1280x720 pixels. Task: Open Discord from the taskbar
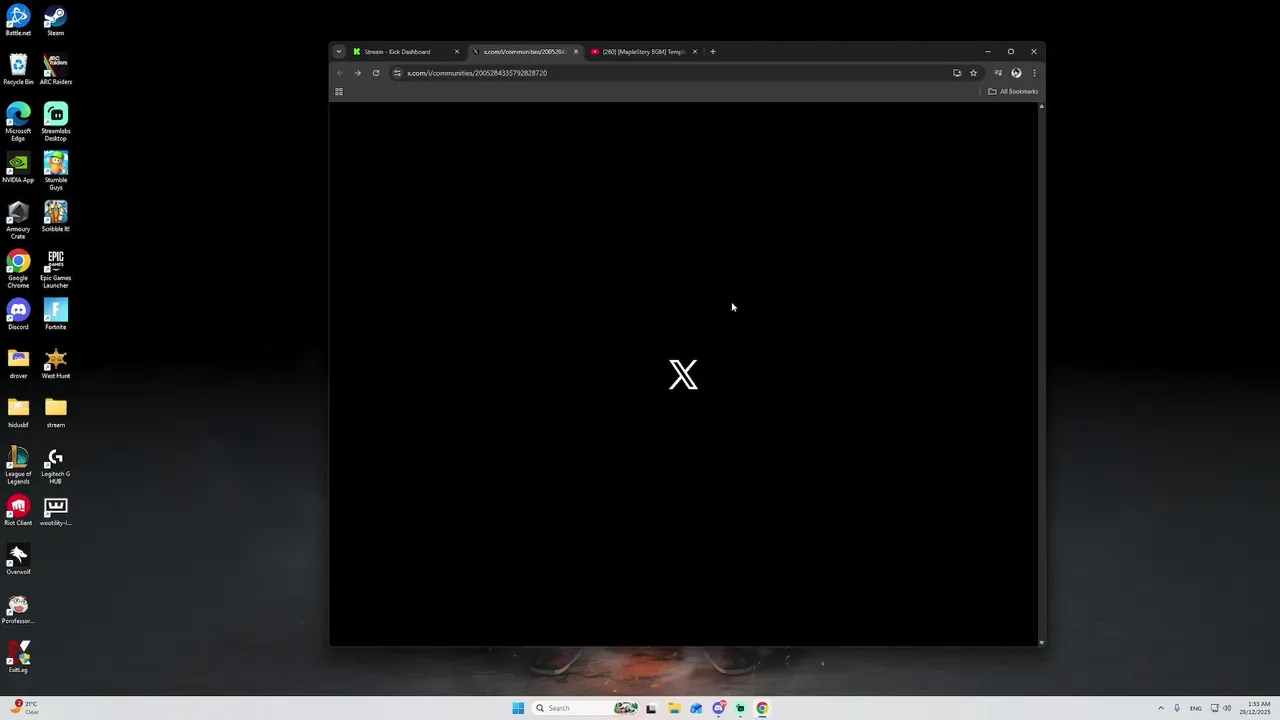tap(718, 708)
